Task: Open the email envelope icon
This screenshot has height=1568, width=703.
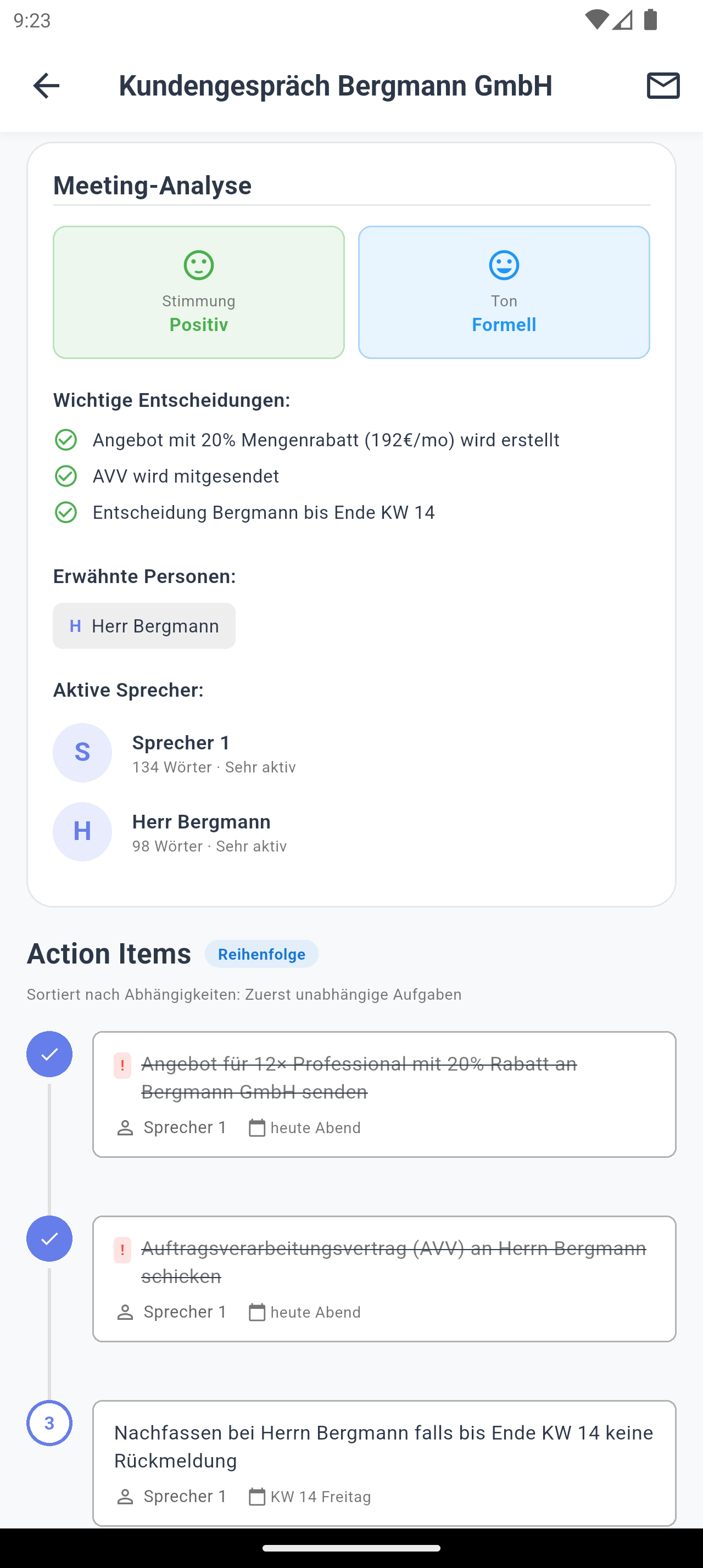Action: click(x=663, y=85)
